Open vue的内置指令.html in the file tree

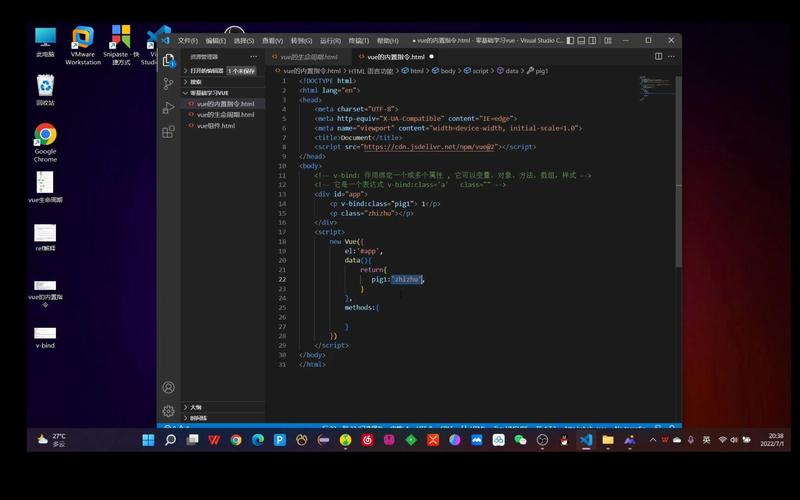pos(225,104)
